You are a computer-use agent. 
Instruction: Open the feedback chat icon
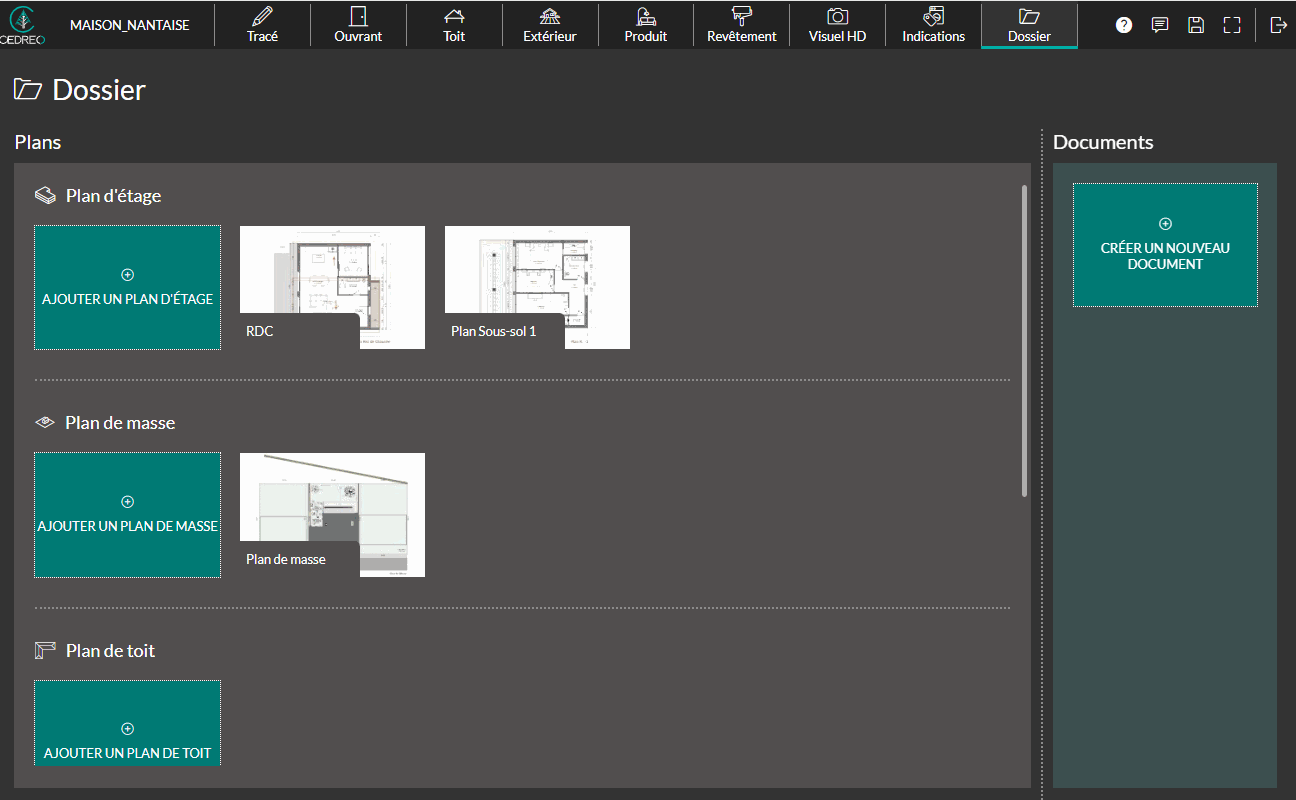point(1159,24)
